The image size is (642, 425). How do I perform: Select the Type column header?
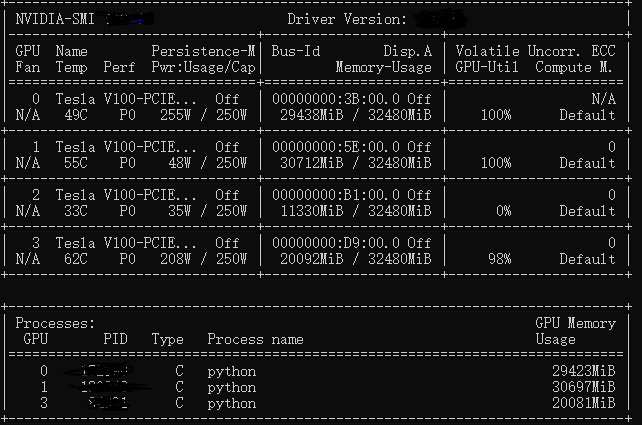click(167, 339)
